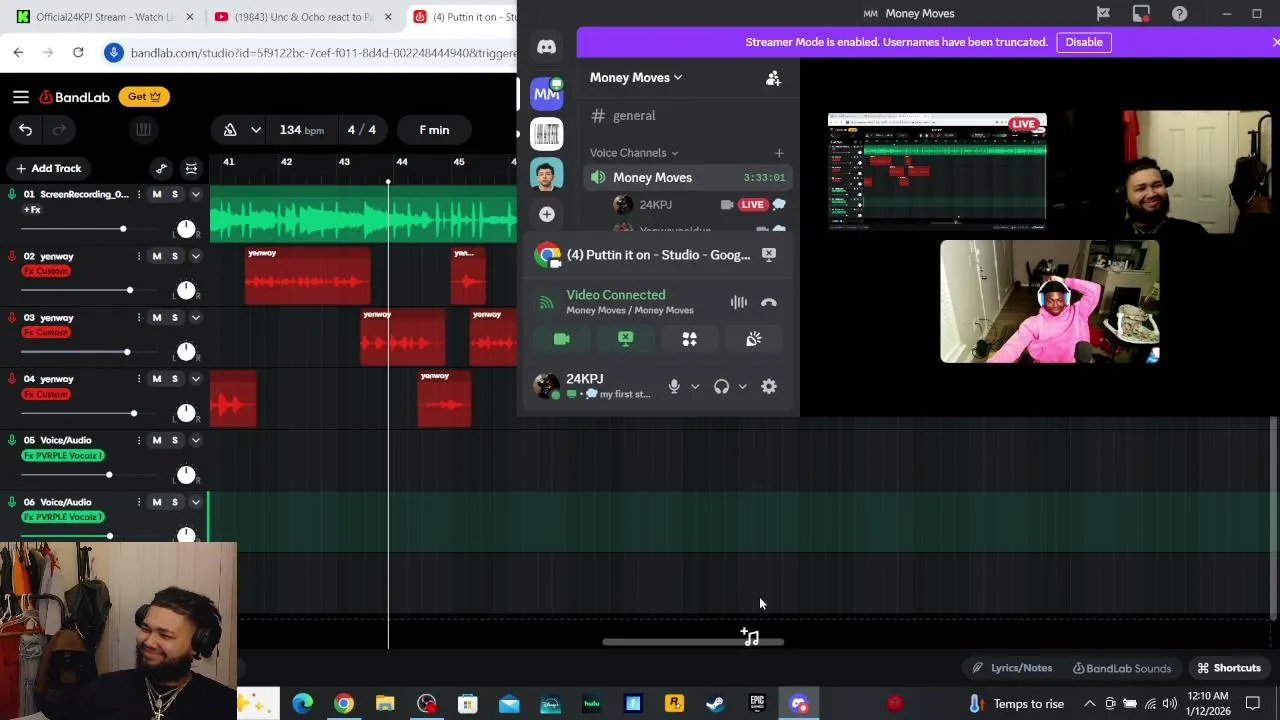Click the 4/4 time signature

click(x=362, y=130)
